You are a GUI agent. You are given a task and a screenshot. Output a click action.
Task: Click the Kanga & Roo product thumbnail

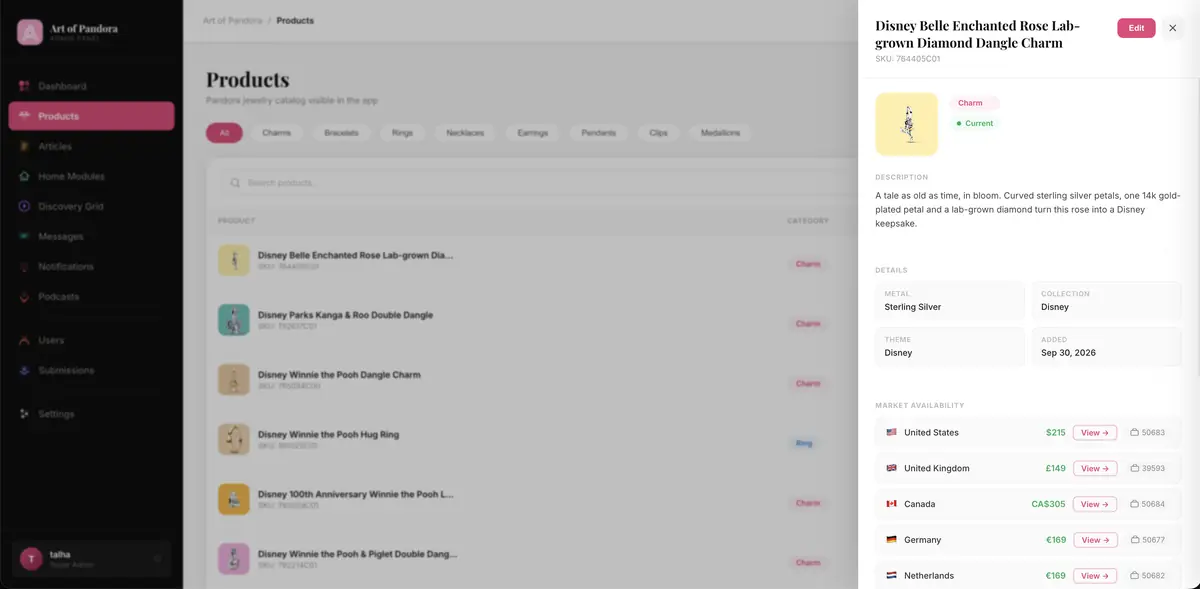pos(234,320)
